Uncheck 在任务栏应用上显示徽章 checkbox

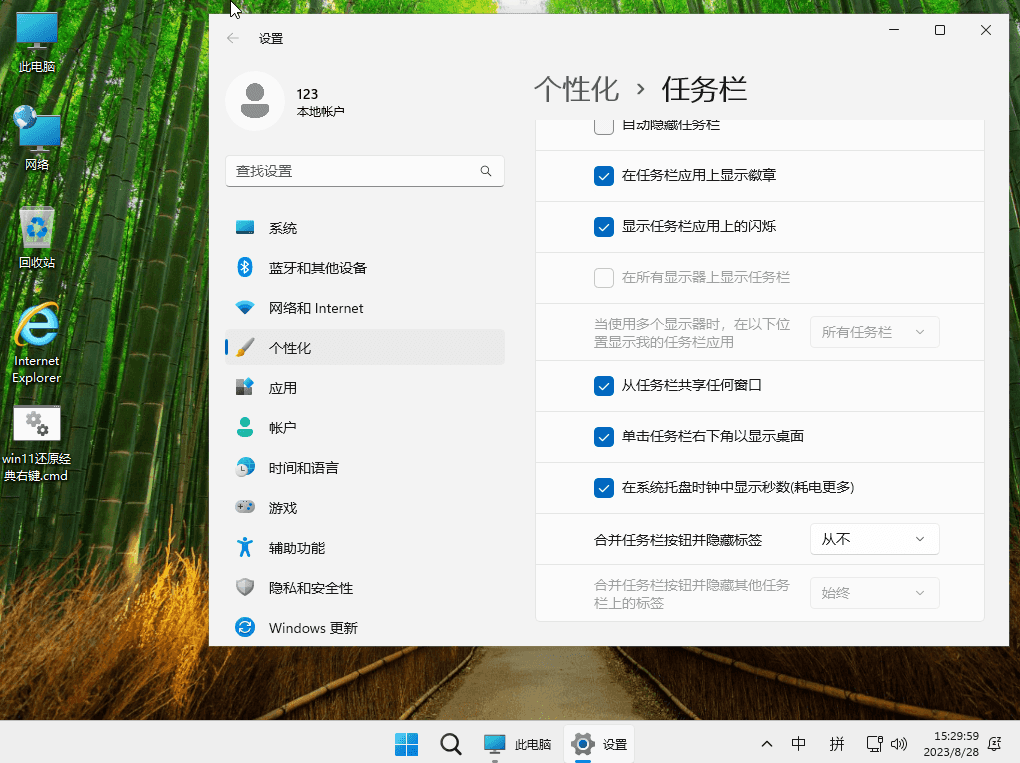coord(604,176)
